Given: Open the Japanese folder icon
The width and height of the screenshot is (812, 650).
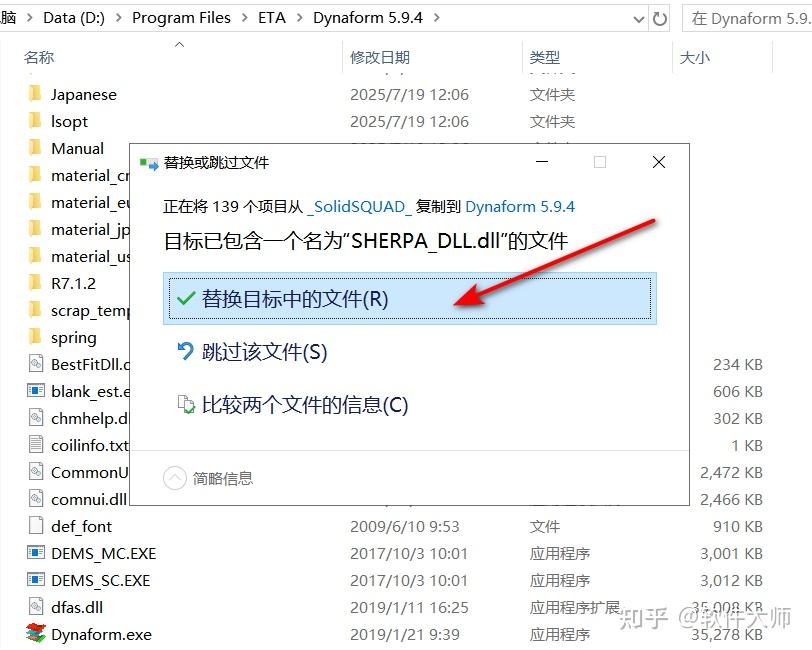Looking at the screenshot, I should coord(35,93).
